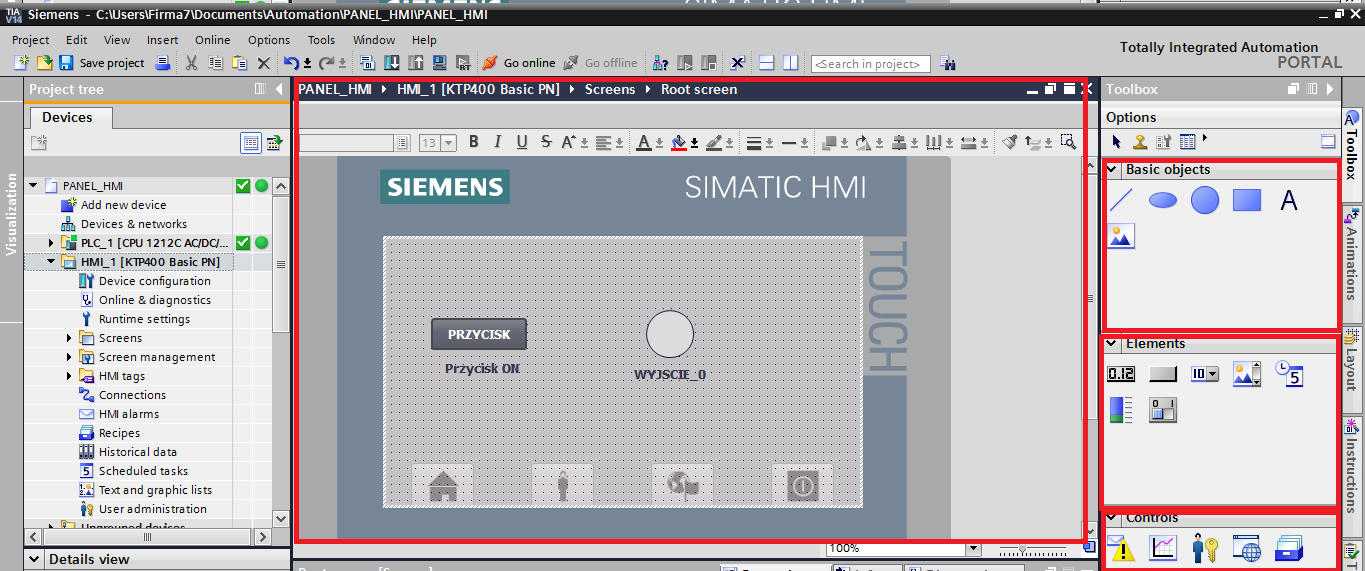Image resolution: width=1365 pixels, height=571 pixels.
Task: Open the Online menu
Action: click(212, 40)
